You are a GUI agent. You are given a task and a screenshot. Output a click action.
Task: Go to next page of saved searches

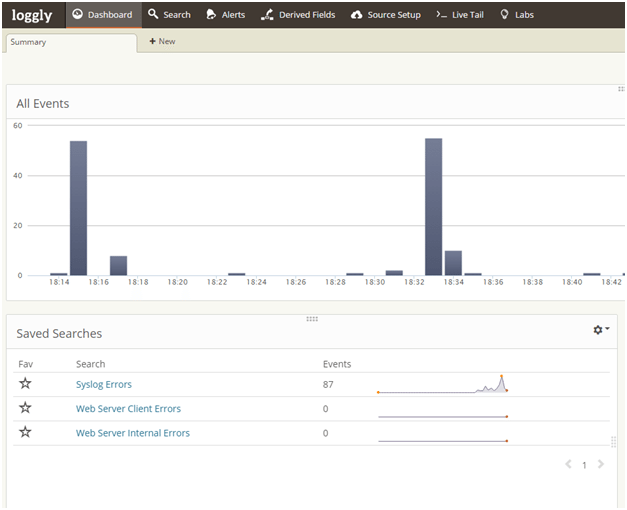point(600,465)
